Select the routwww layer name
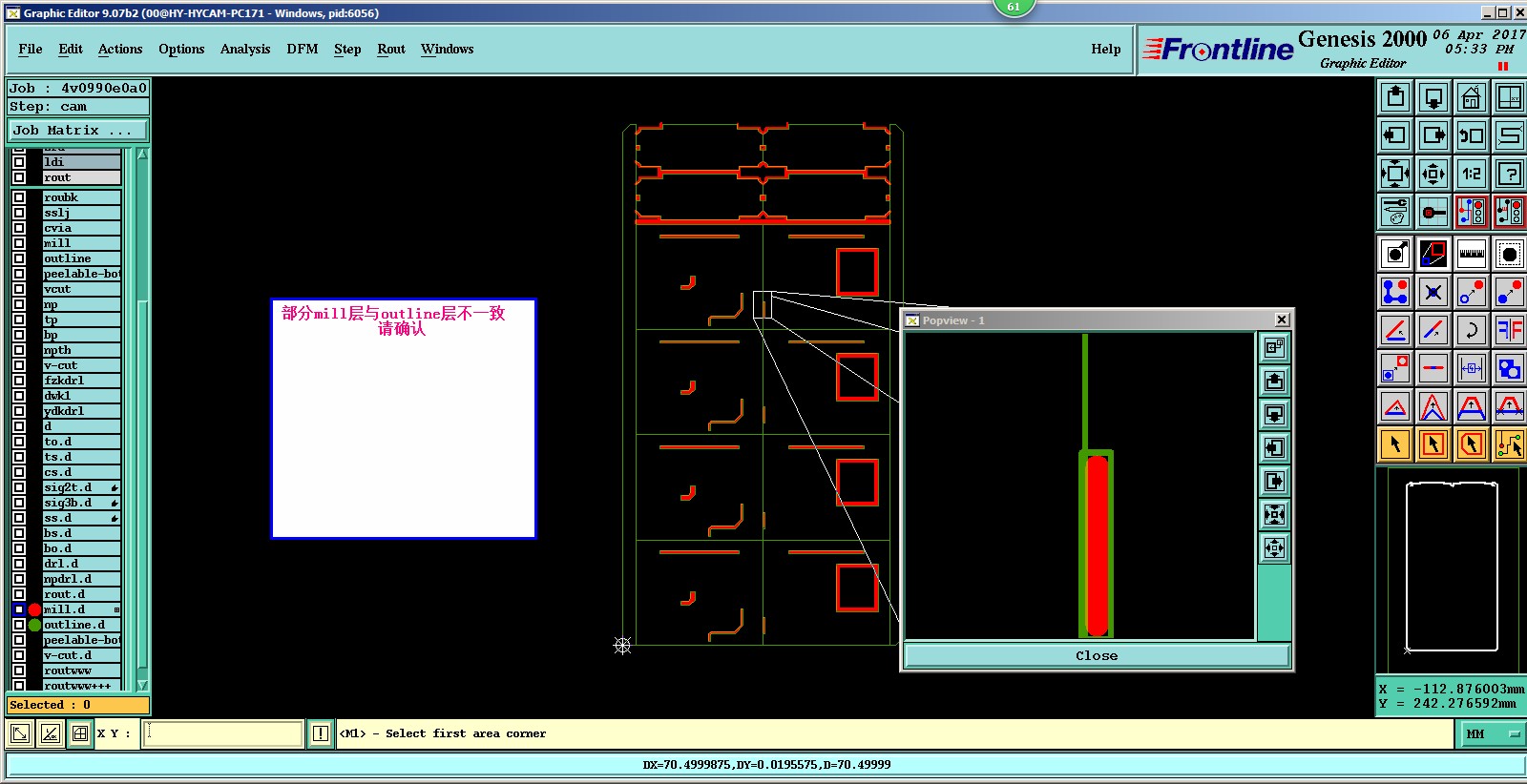This screenshot has height=784, width=1527. pos(82,671)
